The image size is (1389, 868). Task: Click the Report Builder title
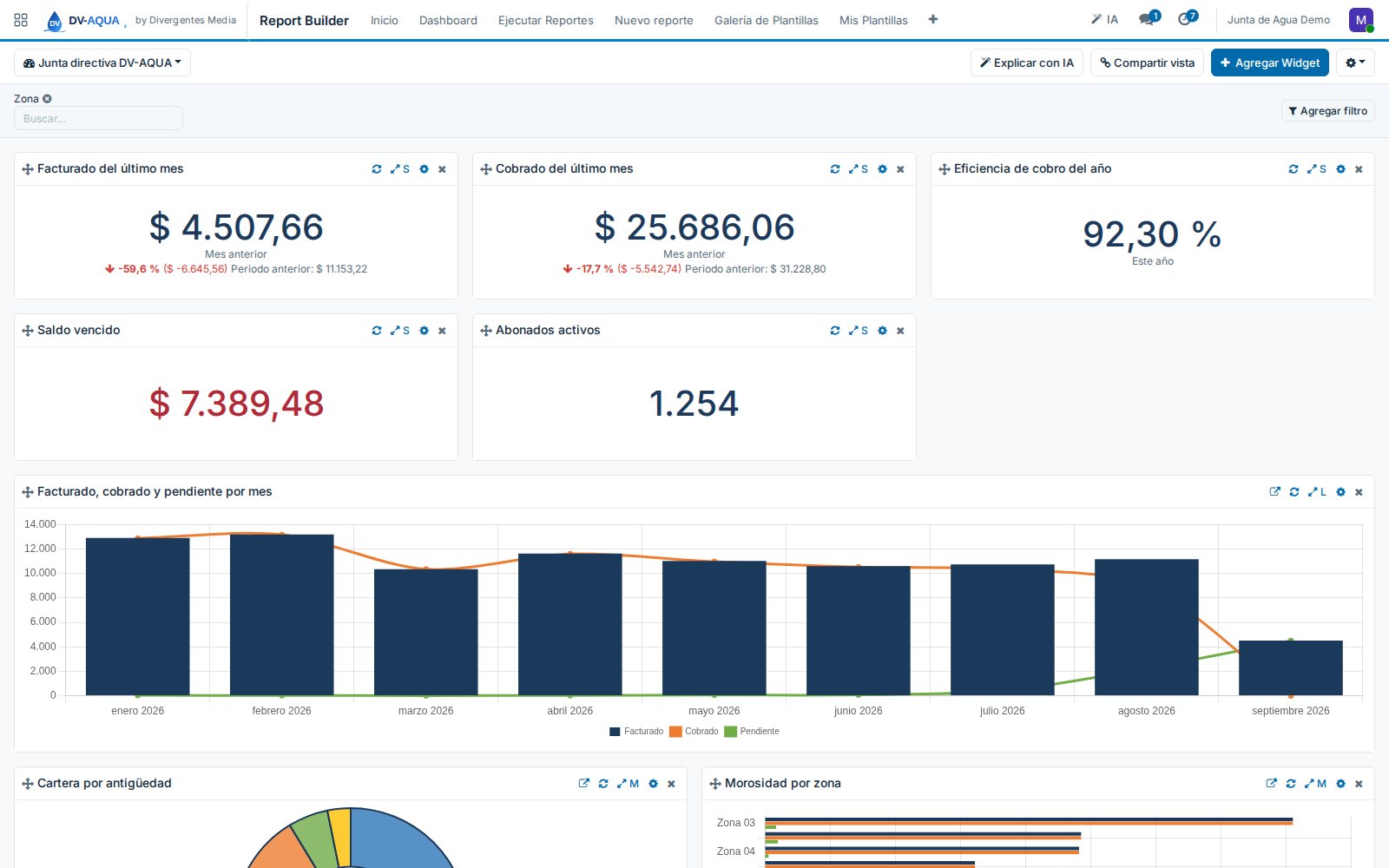pos(304,20)
